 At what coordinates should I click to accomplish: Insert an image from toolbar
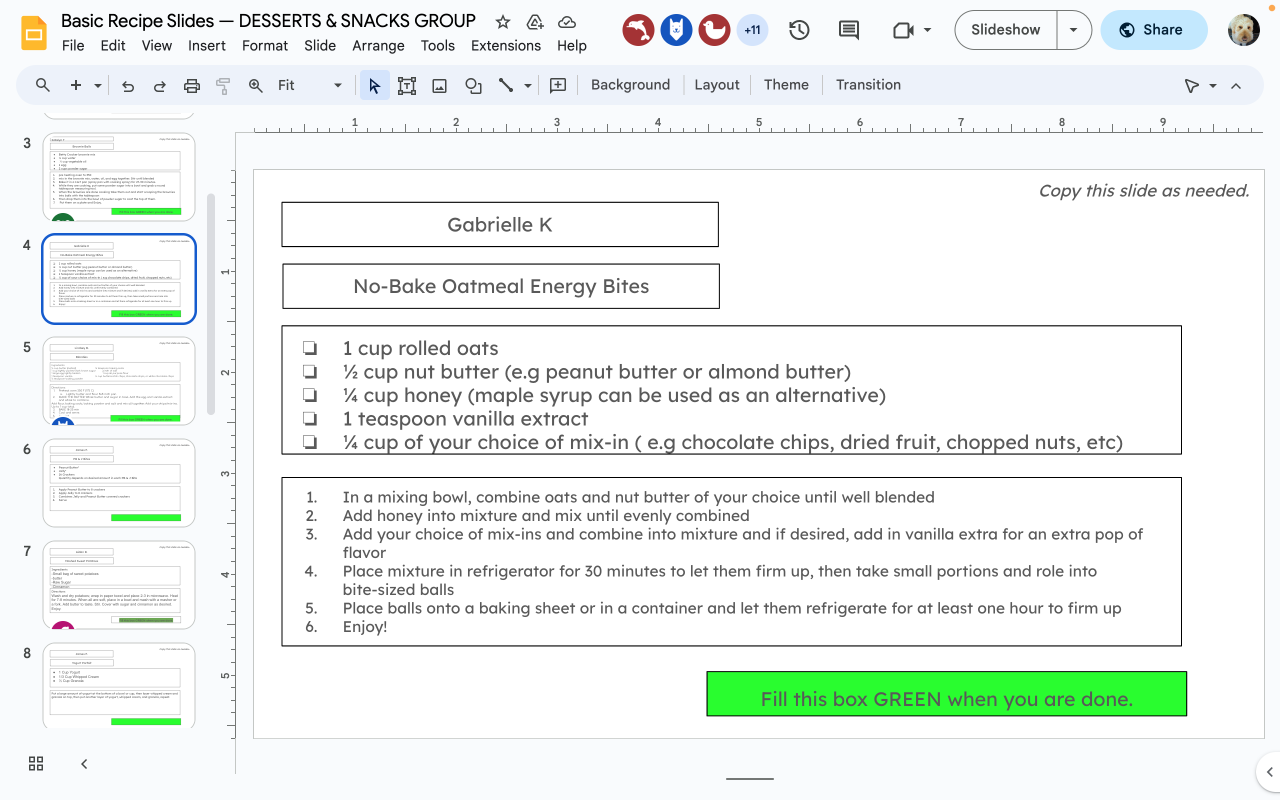click(x=439, y=85)
